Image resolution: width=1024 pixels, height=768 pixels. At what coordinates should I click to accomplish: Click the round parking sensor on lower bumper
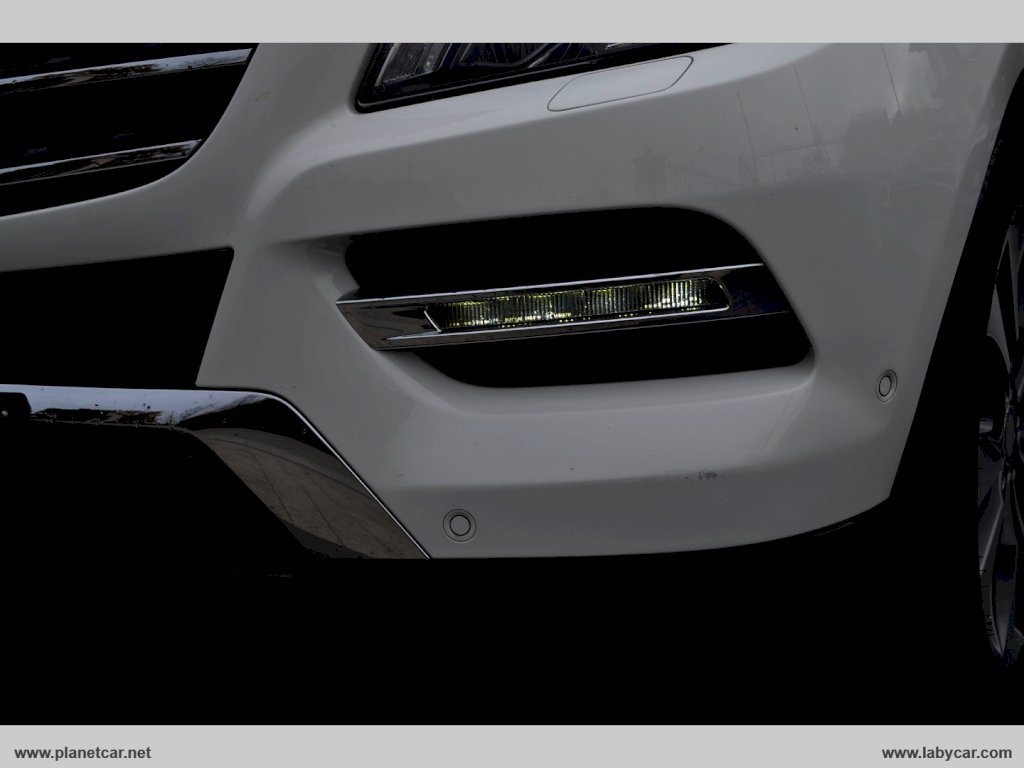coord(459,524)
